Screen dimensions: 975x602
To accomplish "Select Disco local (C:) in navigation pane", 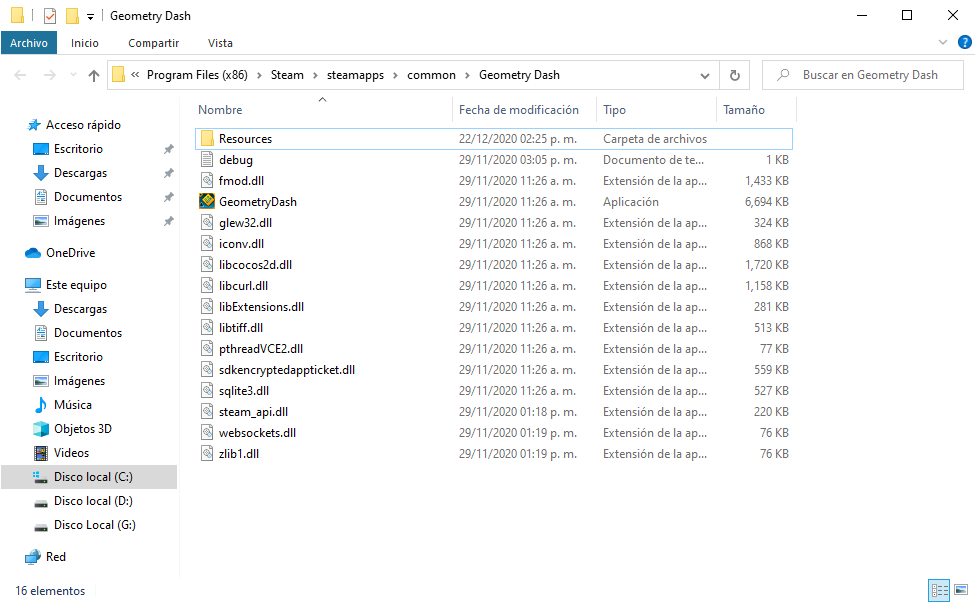I will pos(89,477).
